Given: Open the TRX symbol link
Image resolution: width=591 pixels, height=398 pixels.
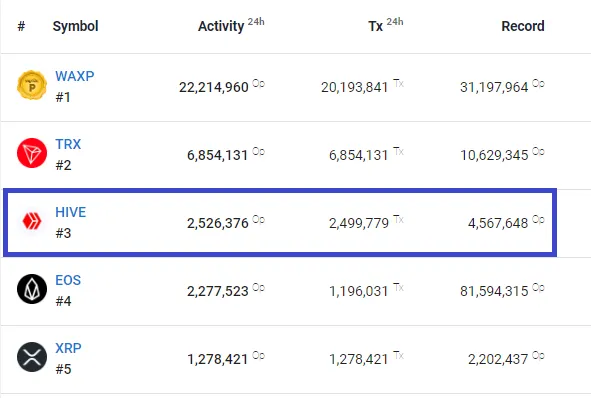Looking at the screenshot, I should click(68, 144).
